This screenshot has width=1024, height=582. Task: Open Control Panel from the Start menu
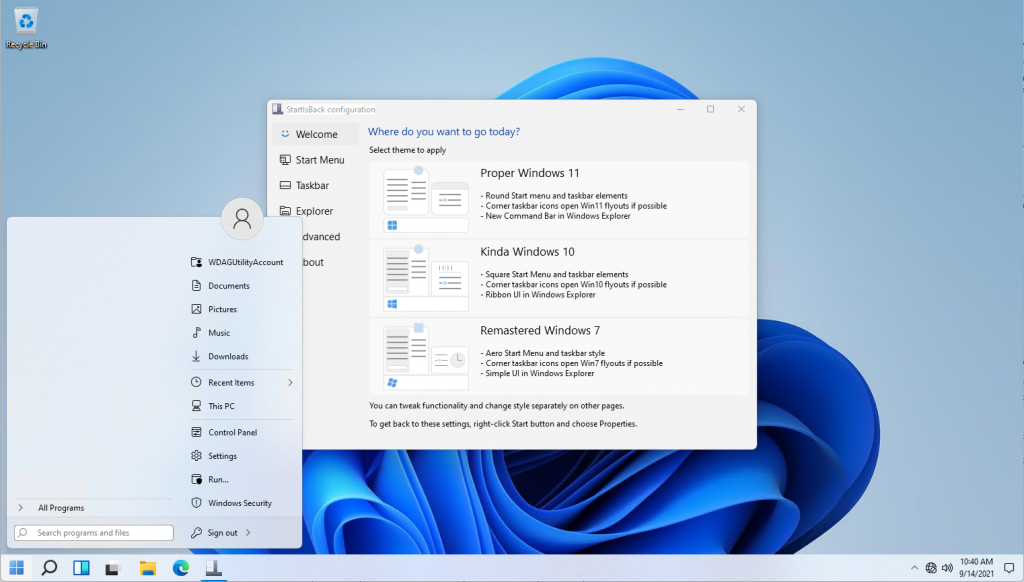tap(232, 433)
